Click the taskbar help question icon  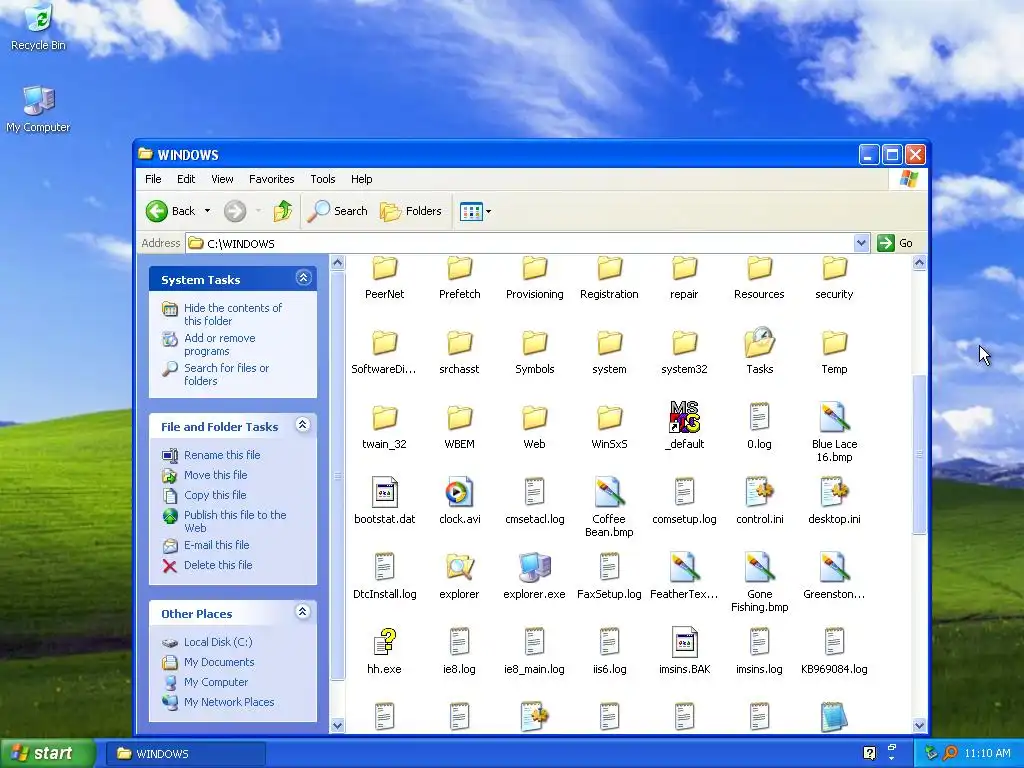869,753
